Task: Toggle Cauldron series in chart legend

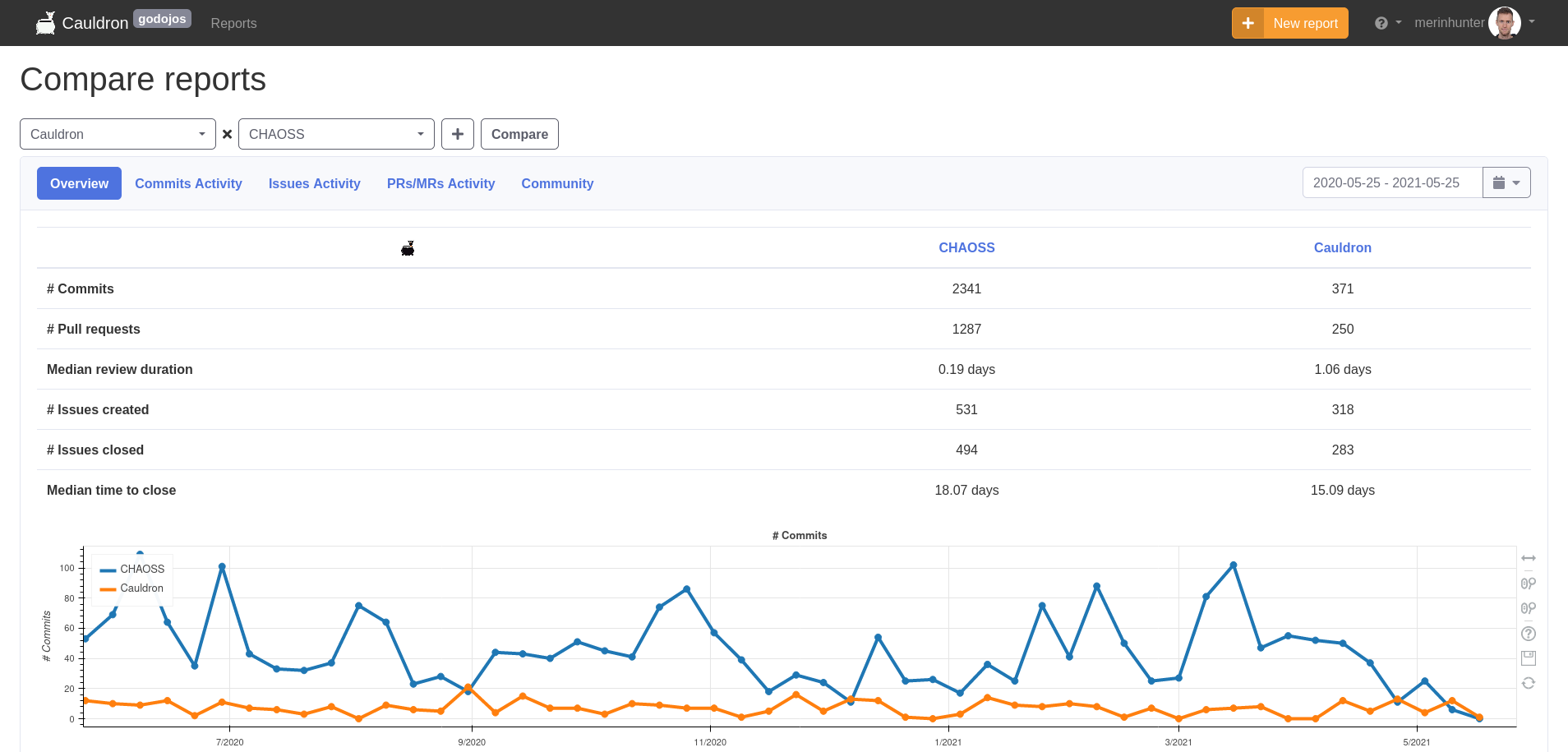Action: (x=131, y=588)
